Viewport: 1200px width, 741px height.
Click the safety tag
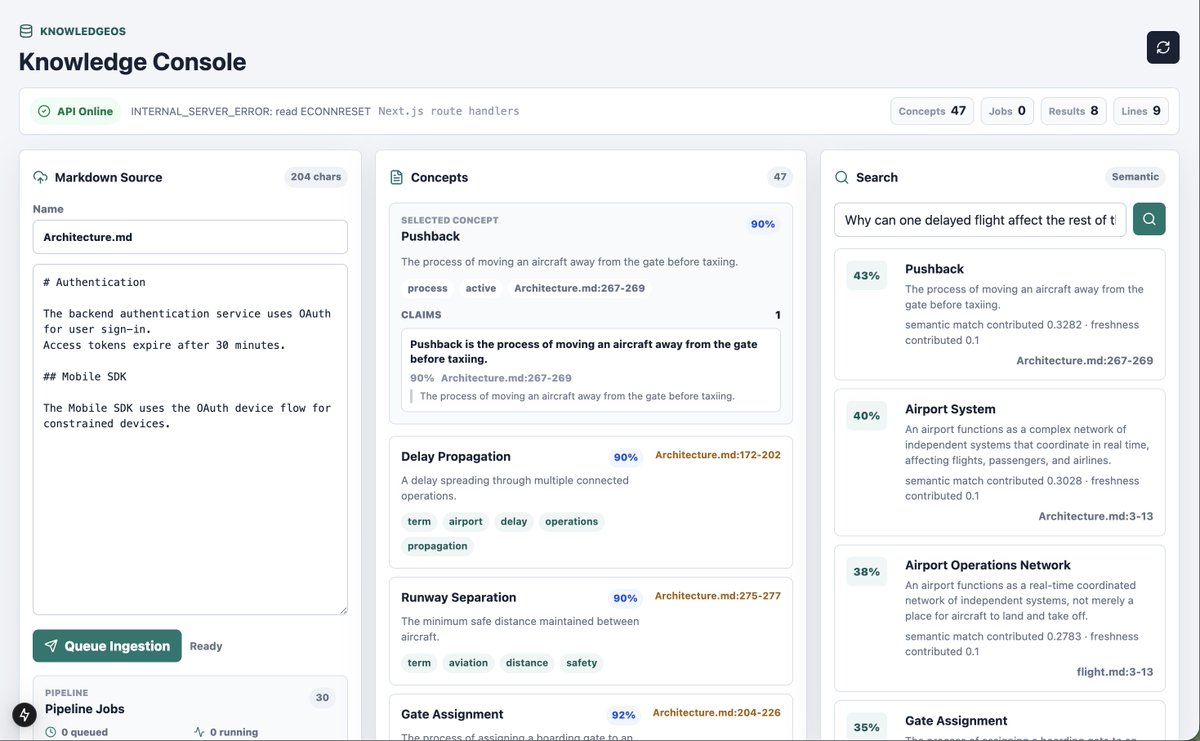click(581, 662)
